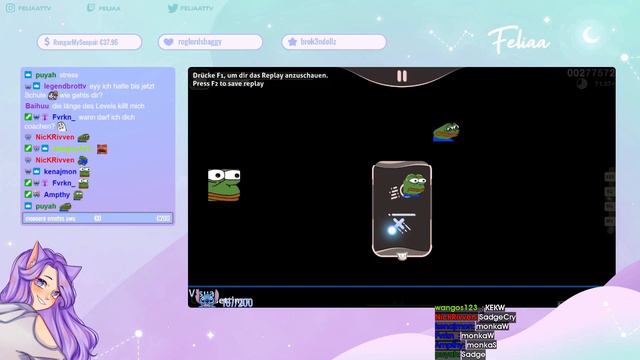The width and height of the screenshot is (640, 360).
Task: Click the 'Drücke F1' replay hint text
Action: [260, 75]
